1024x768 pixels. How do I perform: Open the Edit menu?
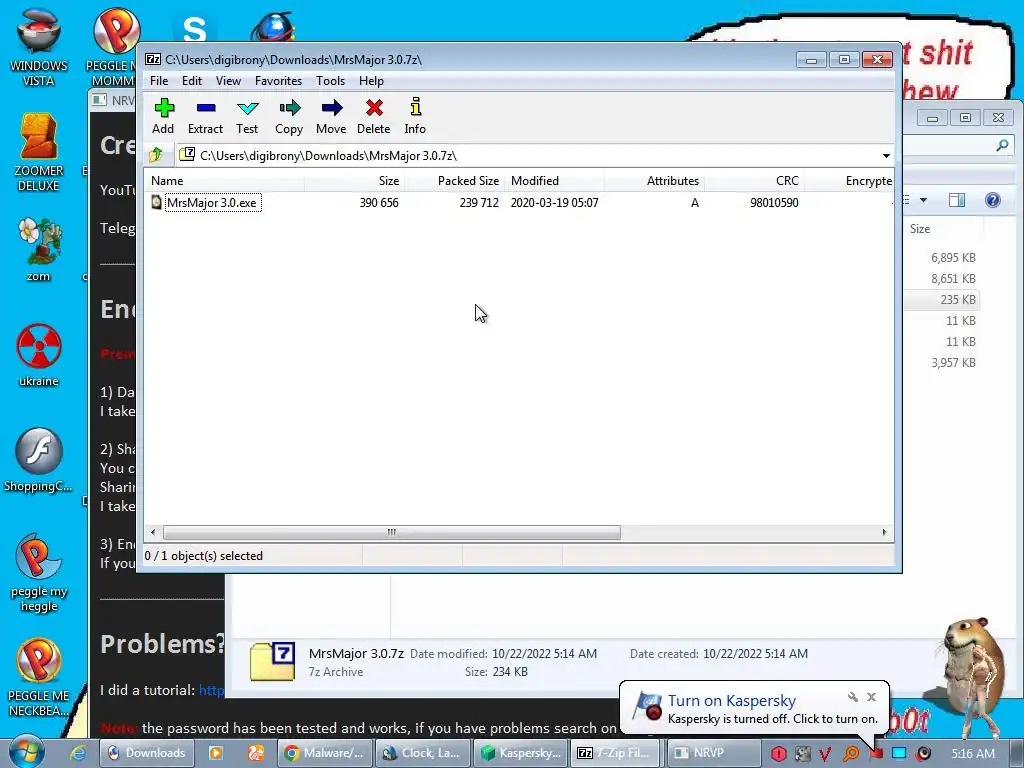click(191, 81)
